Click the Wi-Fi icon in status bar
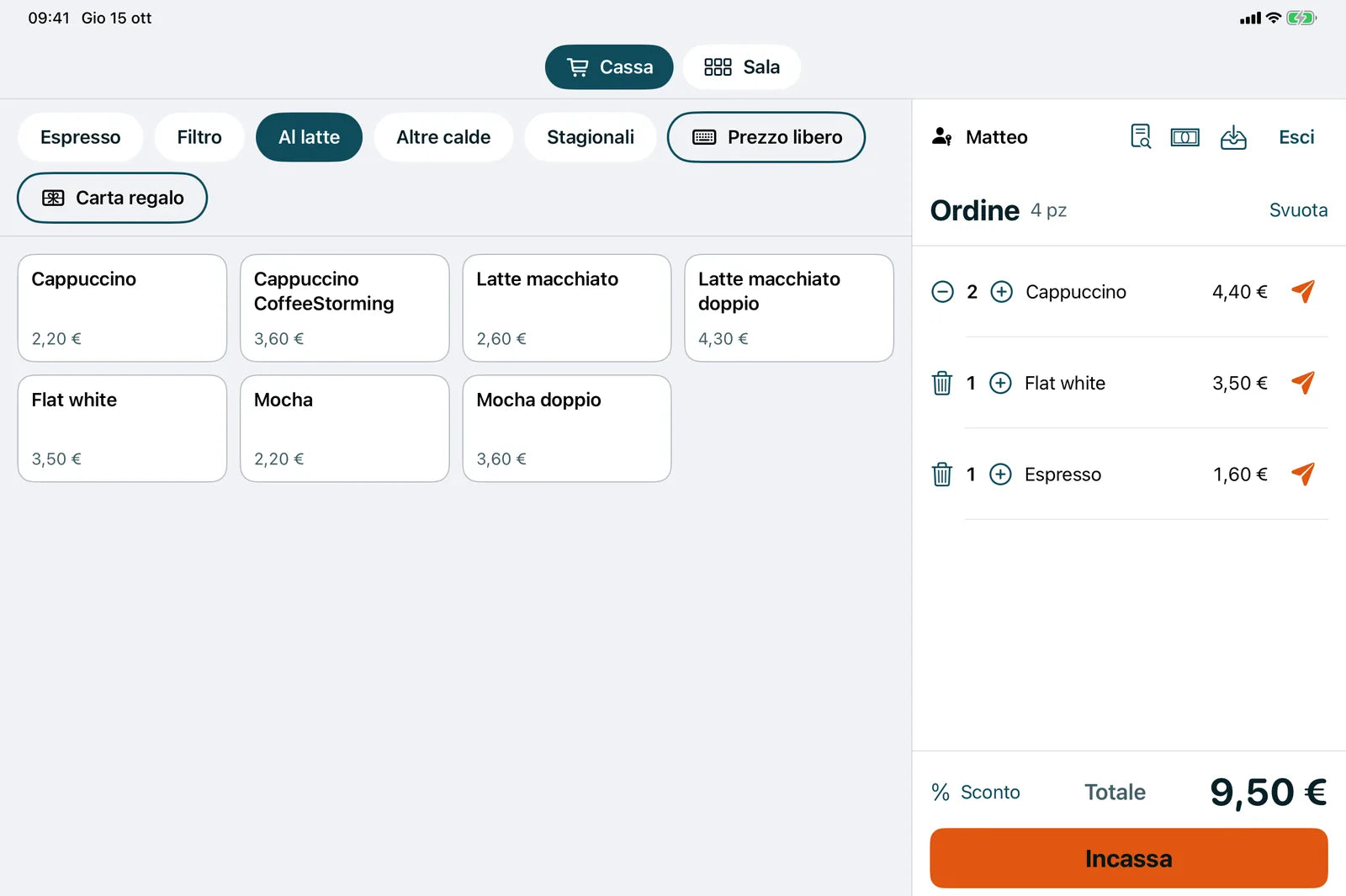The height and width of the screenshot is (896, 1346). click(1274, 18)
